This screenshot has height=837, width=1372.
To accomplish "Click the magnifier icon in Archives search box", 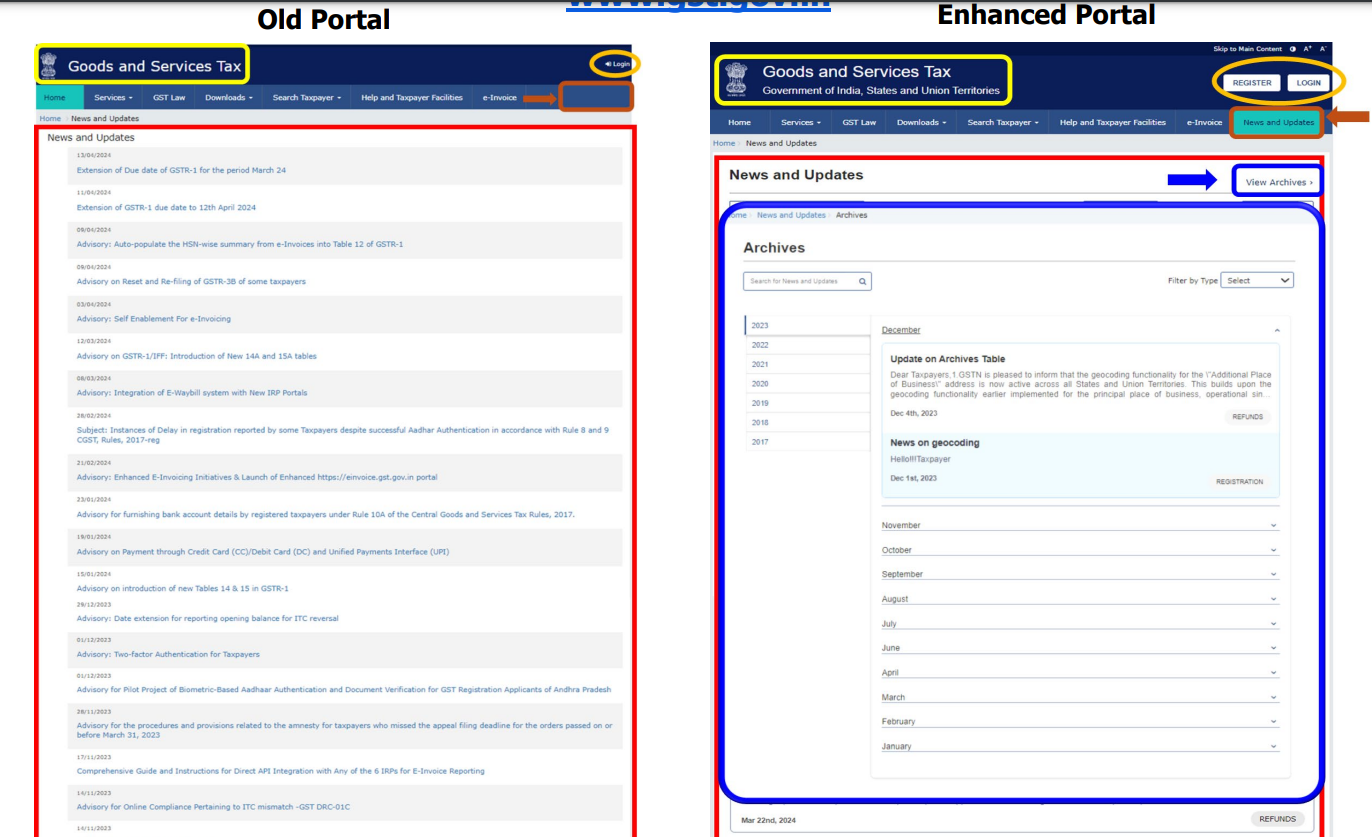I will point(863,281).
